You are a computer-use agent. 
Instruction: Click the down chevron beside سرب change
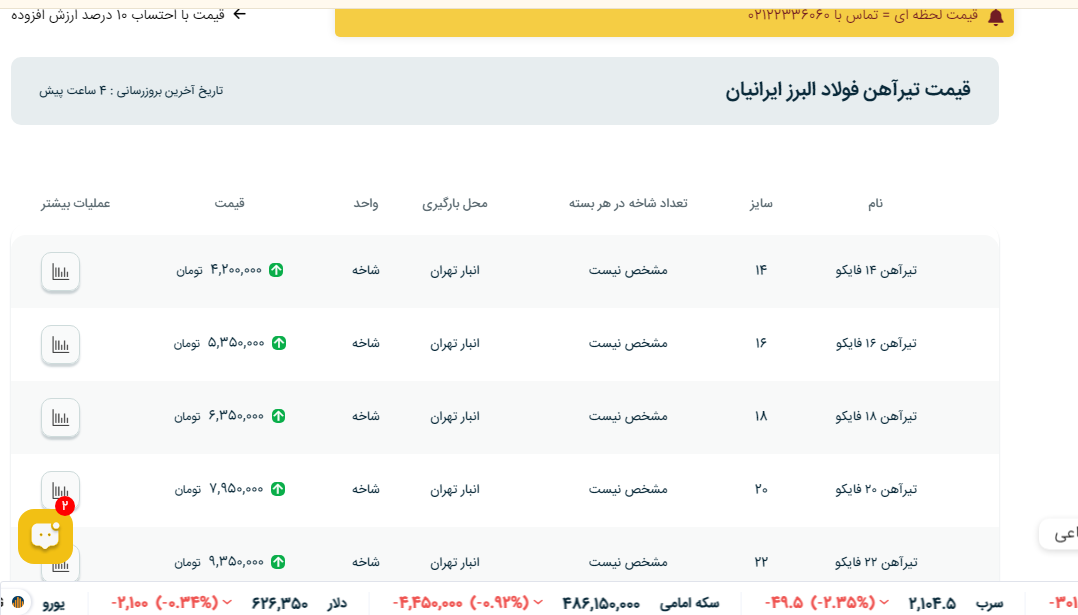coord(885,603)
